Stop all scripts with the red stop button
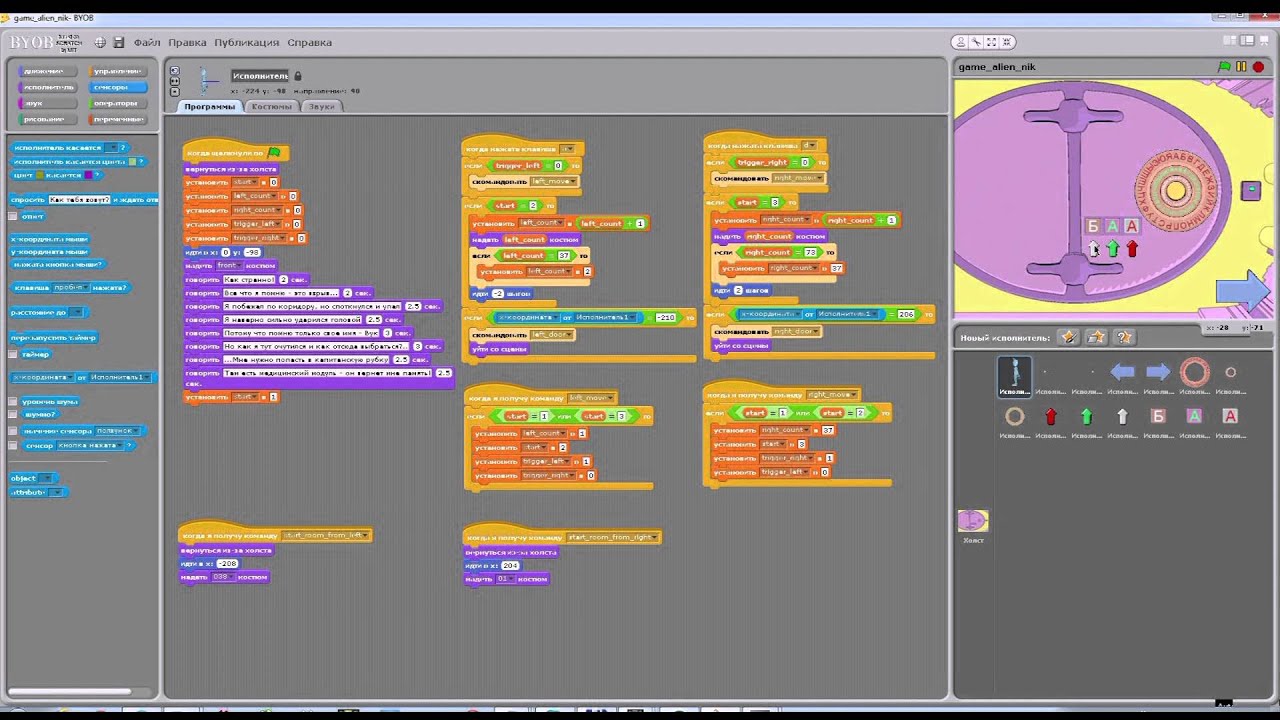The width and height of the screenshot is (1280, 720). 1258,67
